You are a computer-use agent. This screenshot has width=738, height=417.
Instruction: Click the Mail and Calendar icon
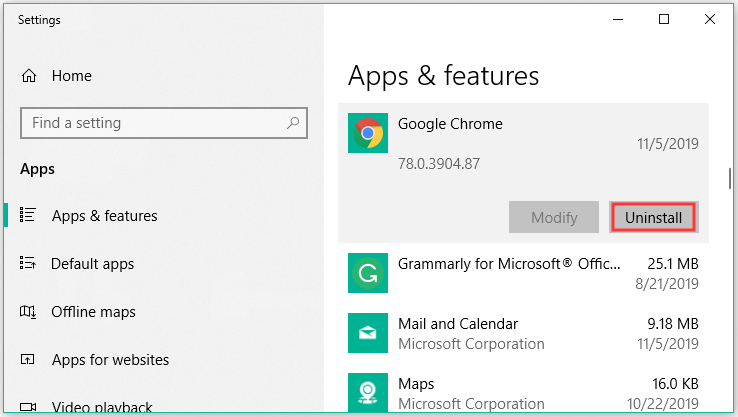(366, 333)
